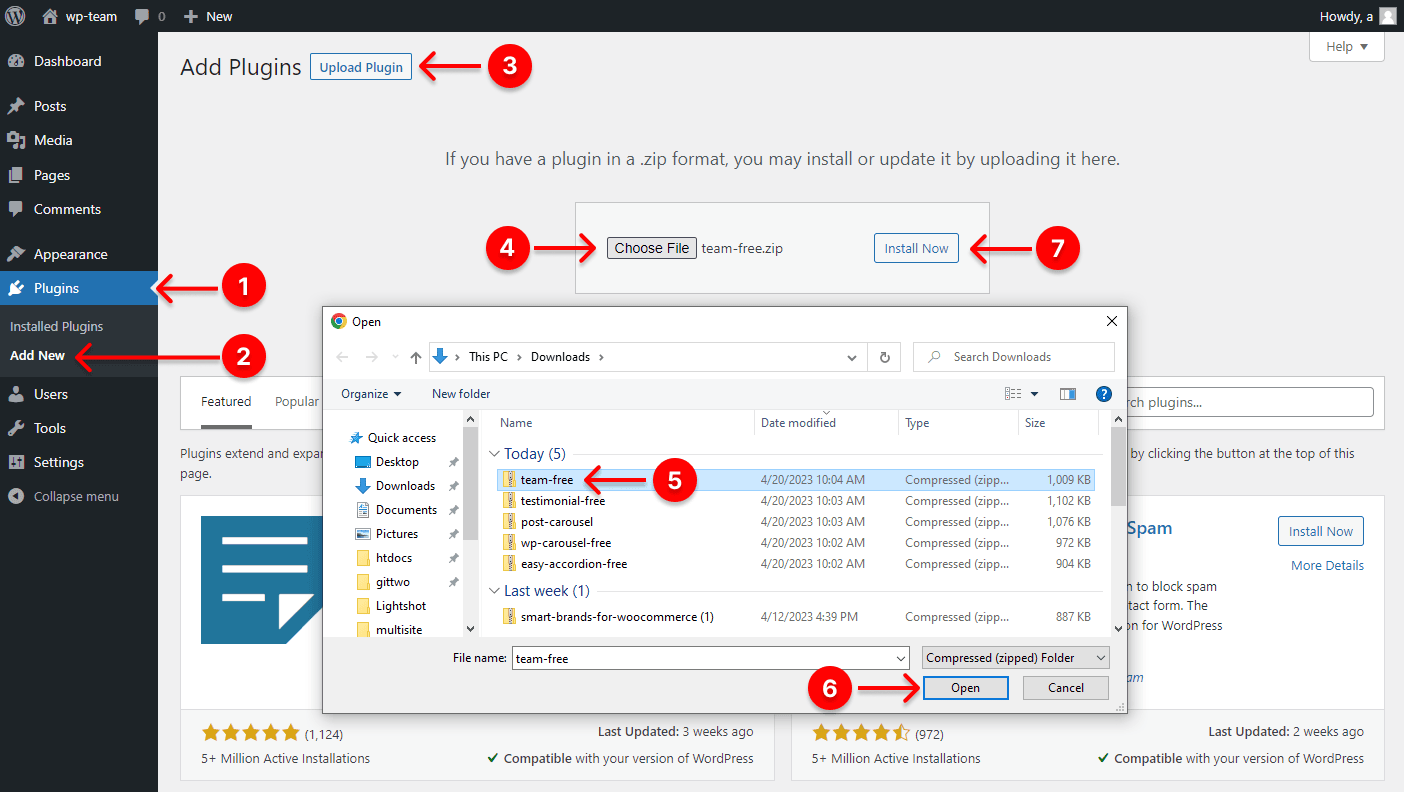
Task: Open More Details plugin link
Action: point(1327,565)
